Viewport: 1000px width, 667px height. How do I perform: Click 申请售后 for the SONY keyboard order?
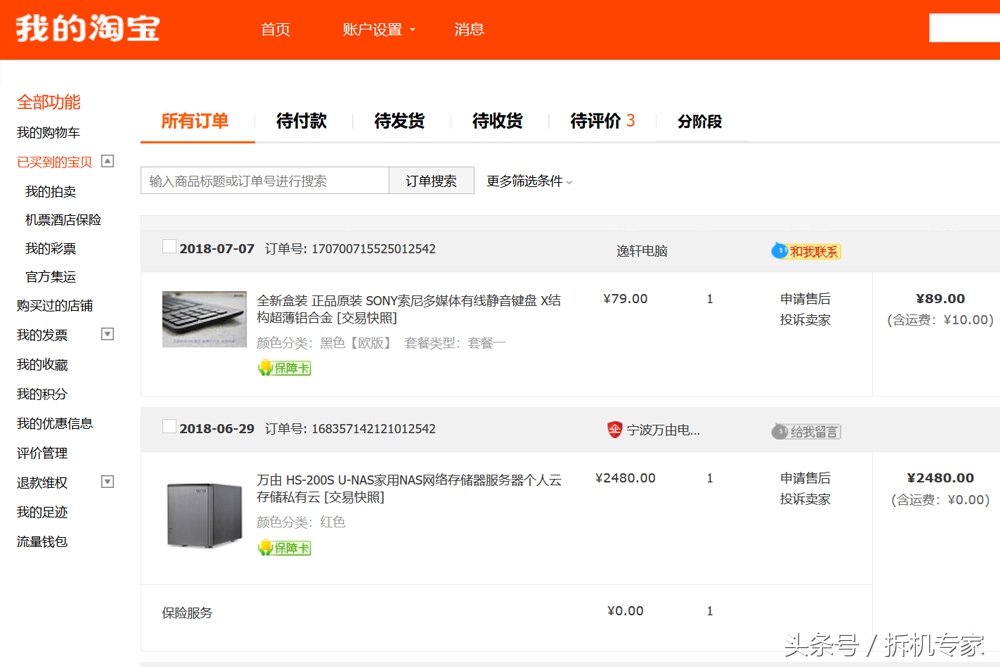(805, 298)
